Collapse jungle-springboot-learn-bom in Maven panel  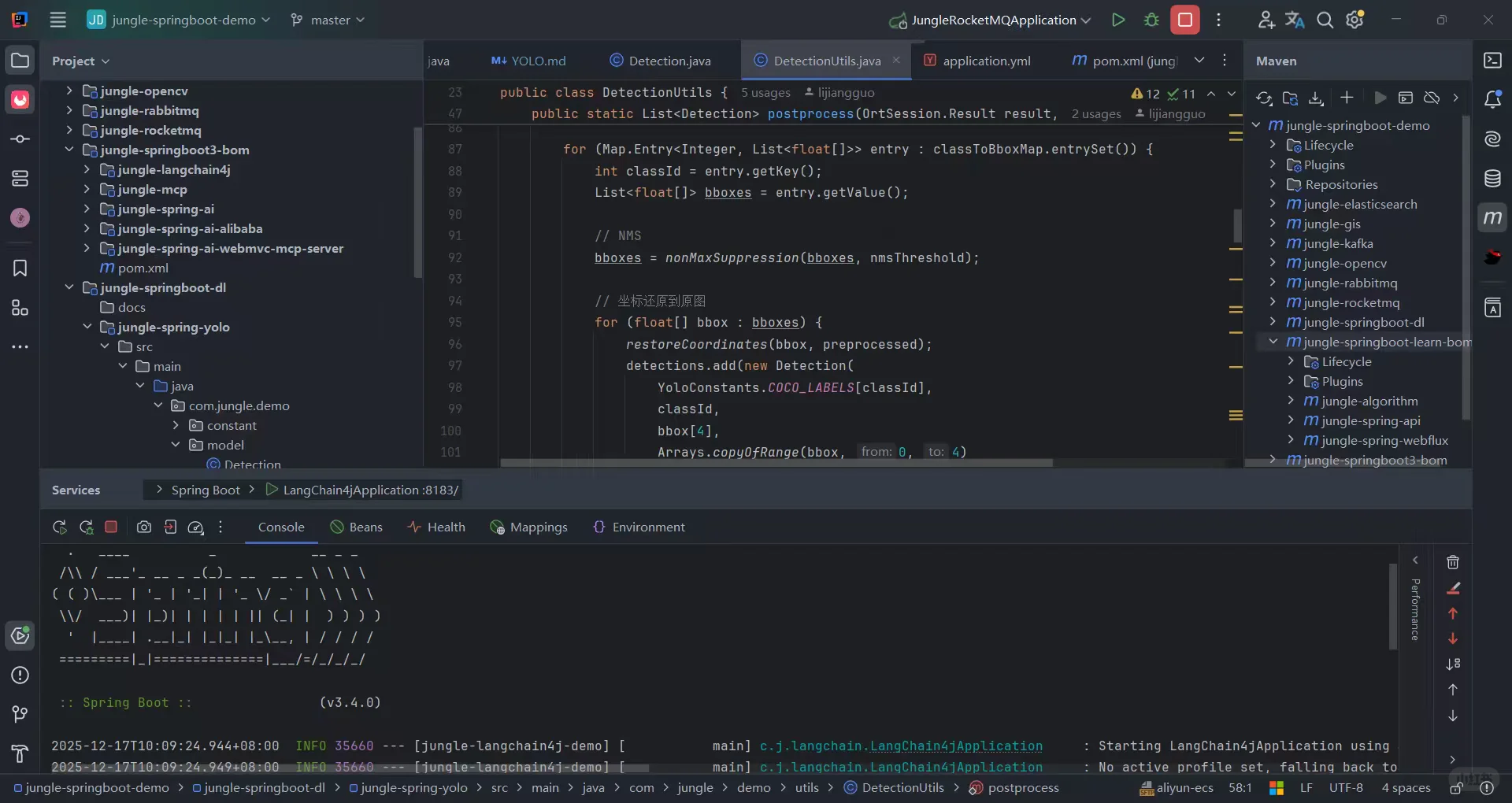point(1273,342)
